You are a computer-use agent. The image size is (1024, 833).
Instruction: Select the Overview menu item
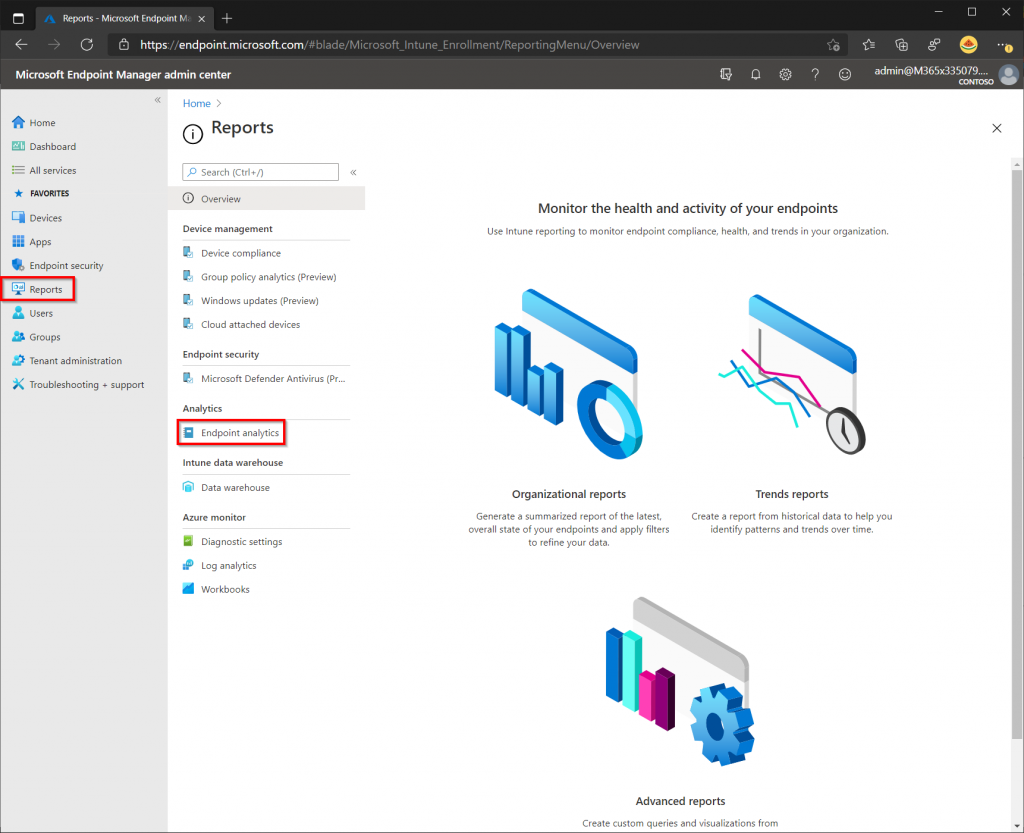pos(266,198)
